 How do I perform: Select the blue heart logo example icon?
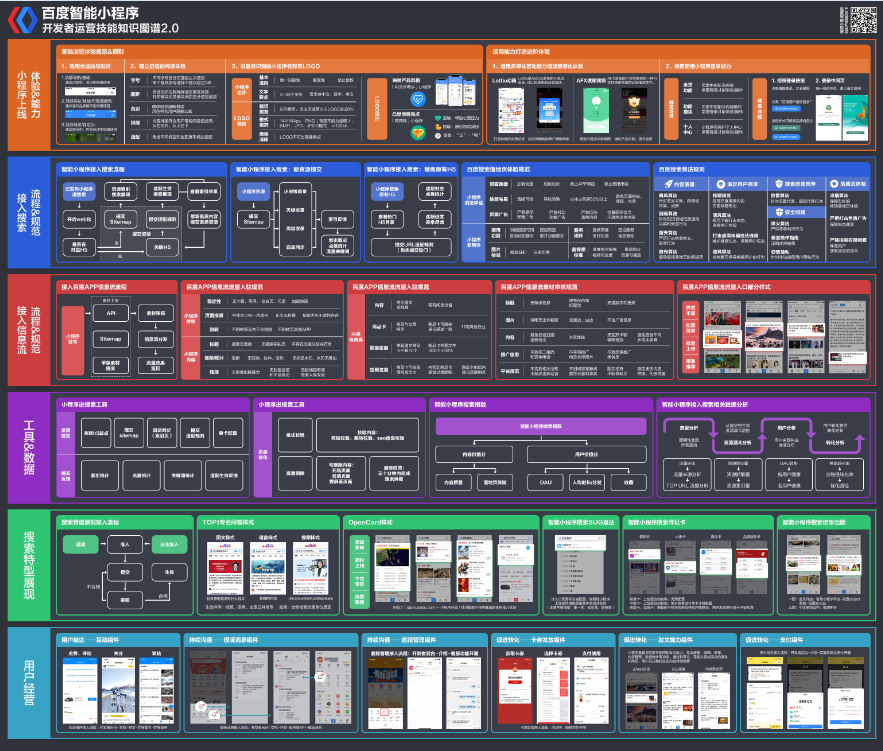(418, 100)
